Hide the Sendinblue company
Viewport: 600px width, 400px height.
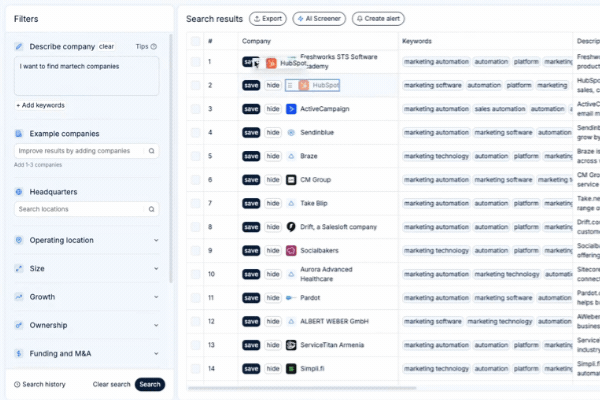pyautogui.click(x=273, y=133)
